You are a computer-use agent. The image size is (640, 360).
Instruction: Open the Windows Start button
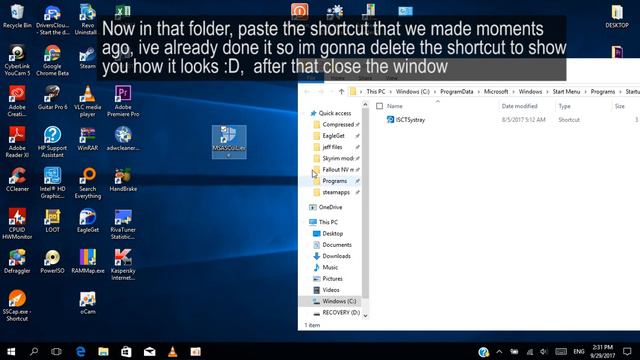pos(11,351)
